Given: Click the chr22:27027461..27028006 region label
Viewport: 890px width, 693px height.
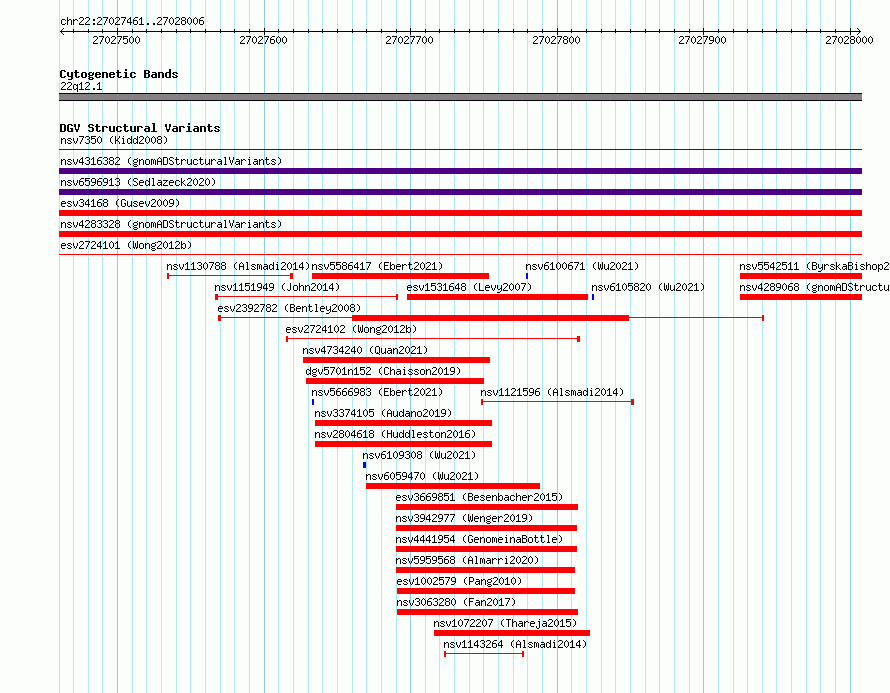Looking at the screenshot, I should click(132, 21).
